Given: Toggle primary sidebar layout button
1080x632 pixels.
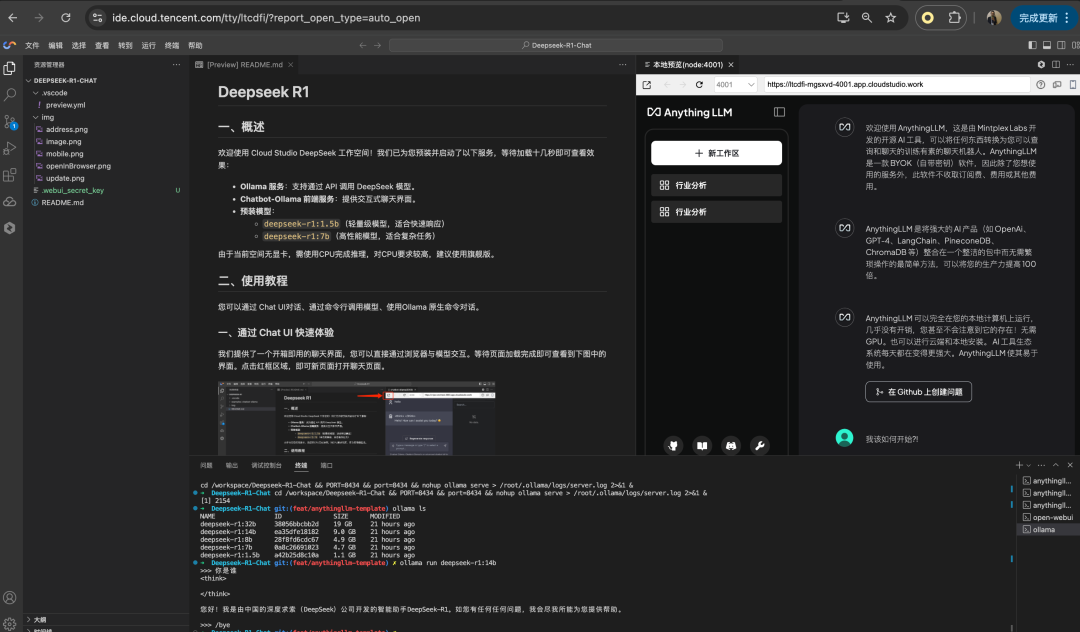Looking at the screenshot, I should coord(1032,45).
